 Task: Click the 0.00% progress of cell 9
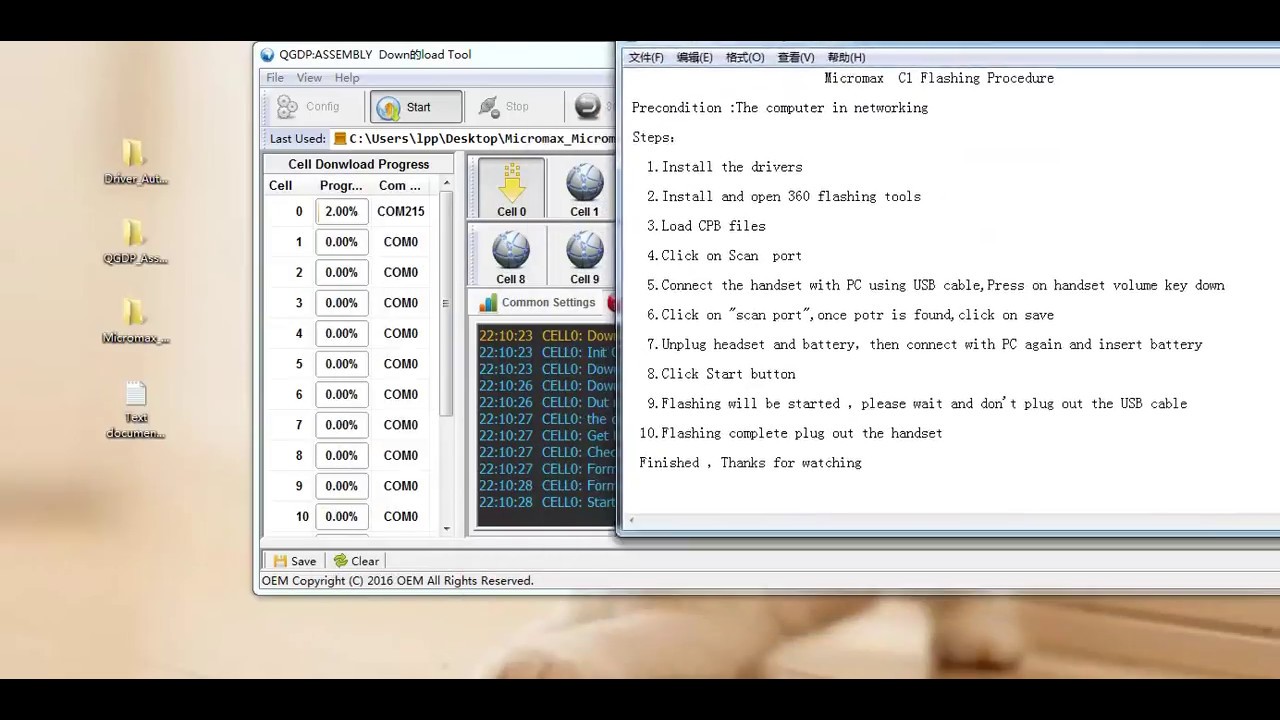click(x=341, y=486)
